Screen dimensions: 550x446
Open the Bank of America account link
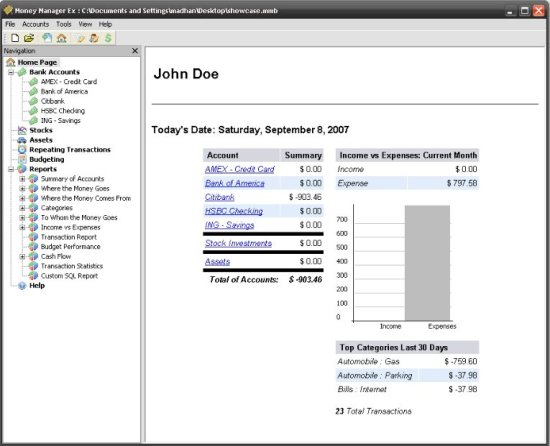pos(235,183)
